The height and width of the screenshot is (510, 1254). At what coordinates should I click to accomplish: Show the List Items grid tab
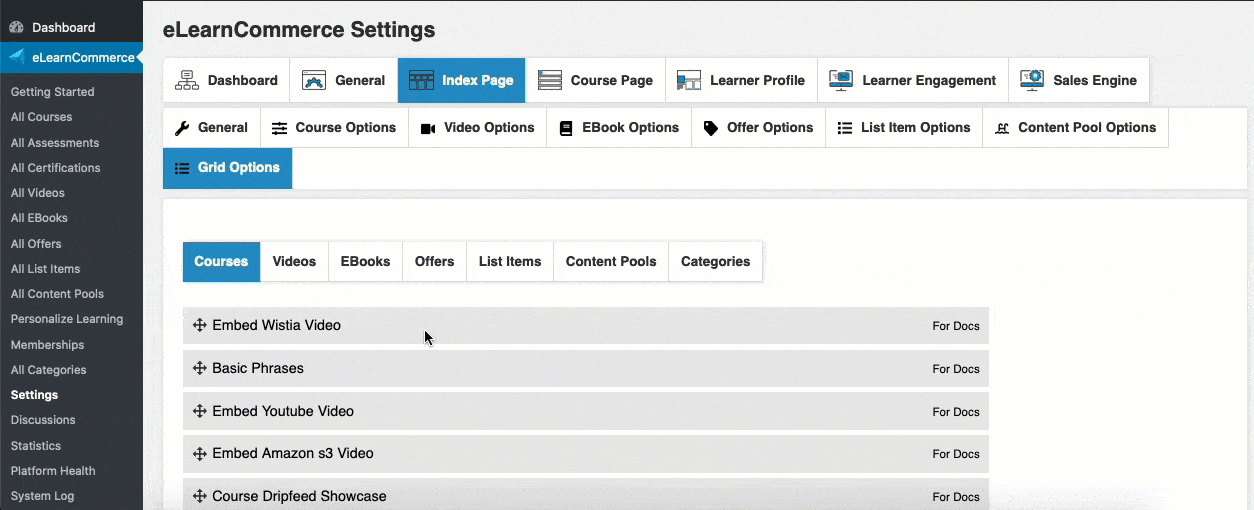click(x=510, y=261)
